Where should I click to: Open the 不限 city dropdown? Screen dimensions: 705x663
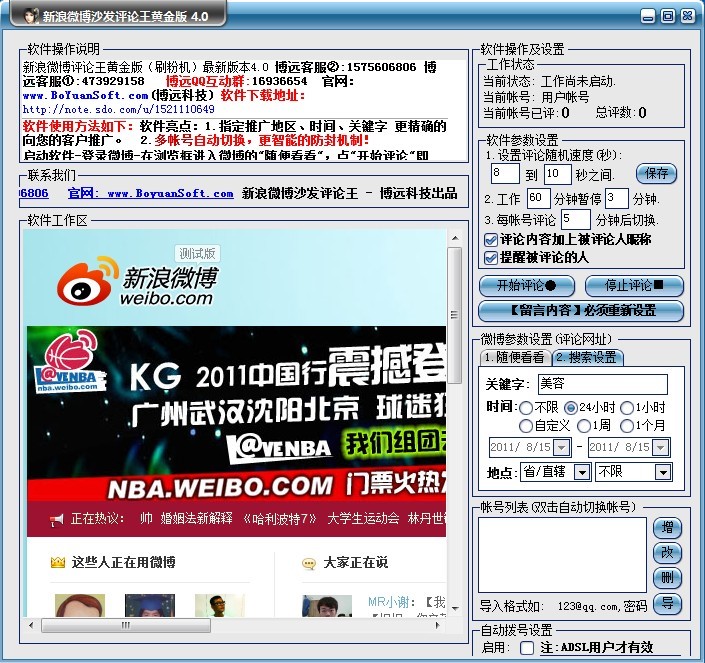(663, 472)
